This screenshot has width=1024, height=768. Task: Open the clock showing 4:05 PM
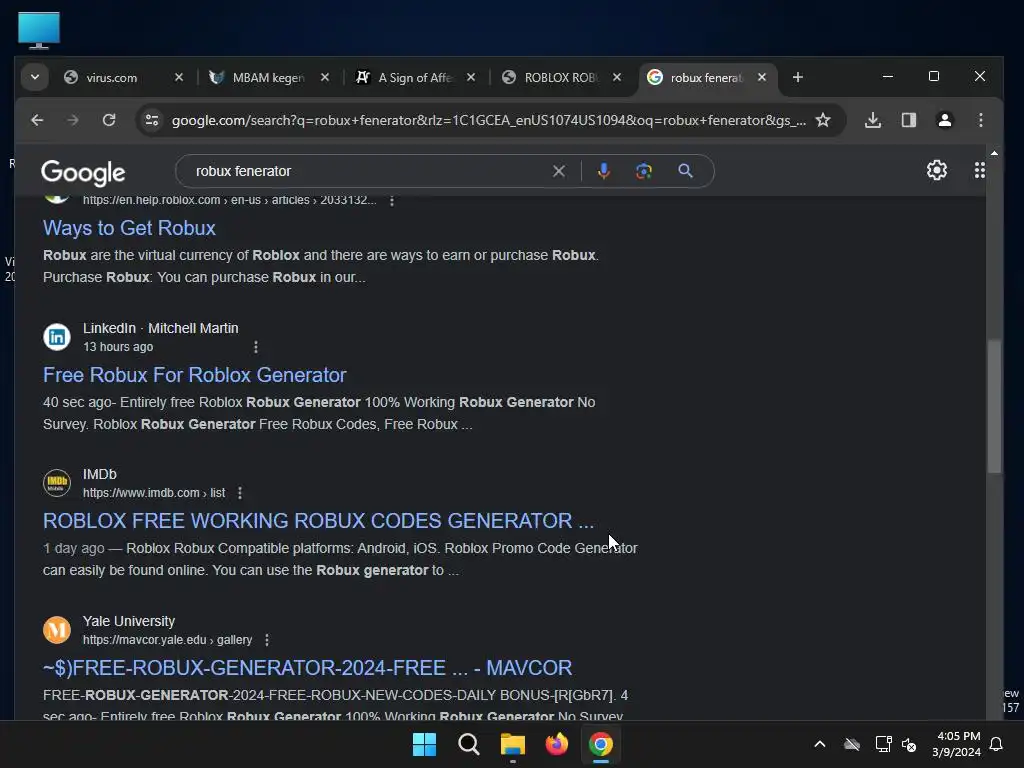(956, 744)
